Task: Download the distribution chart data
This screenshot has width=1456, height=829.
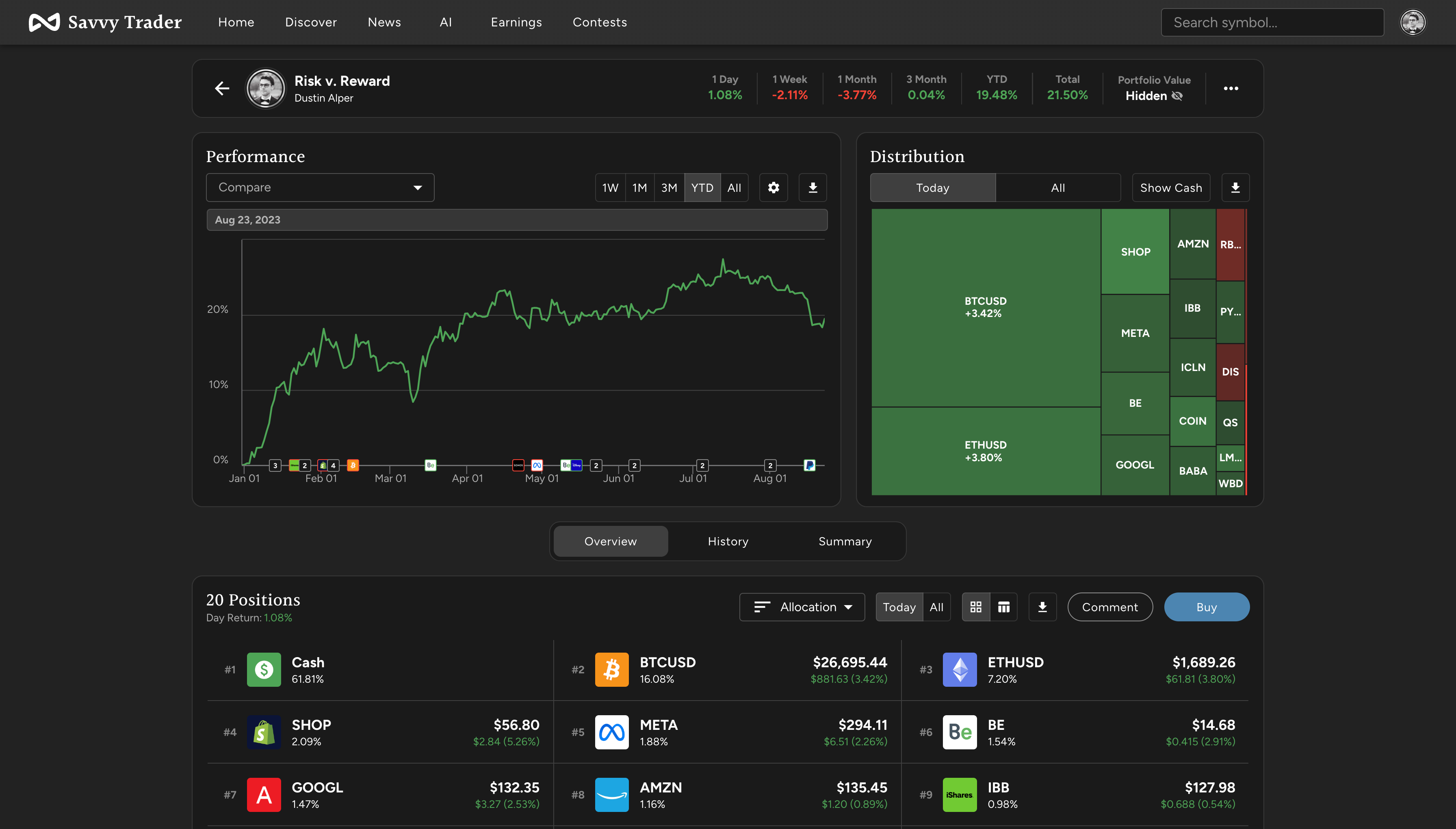Action: pos(1235,187)
